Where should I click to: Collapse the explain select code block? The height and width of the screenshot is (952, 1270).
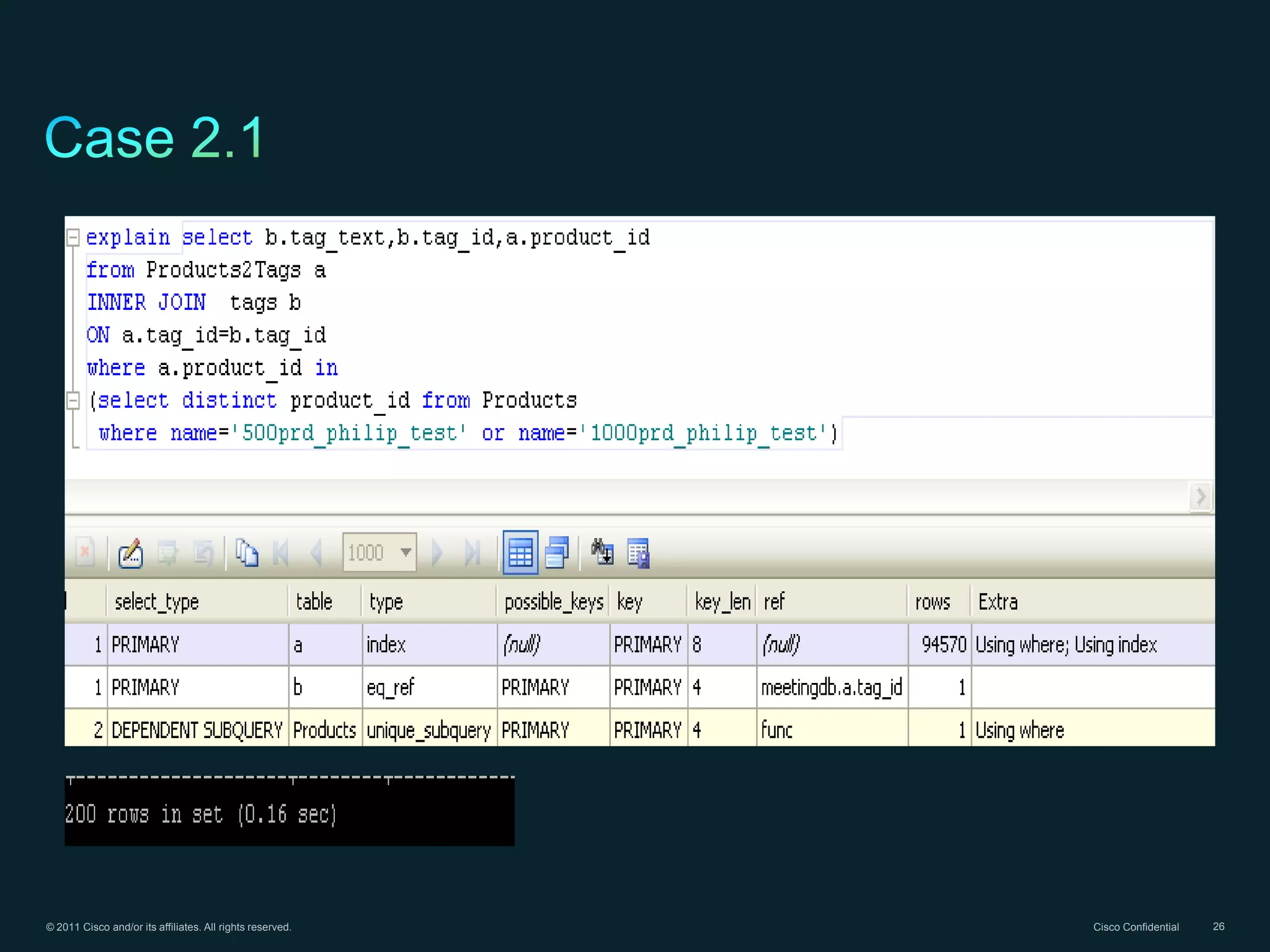tap(73, 237)
